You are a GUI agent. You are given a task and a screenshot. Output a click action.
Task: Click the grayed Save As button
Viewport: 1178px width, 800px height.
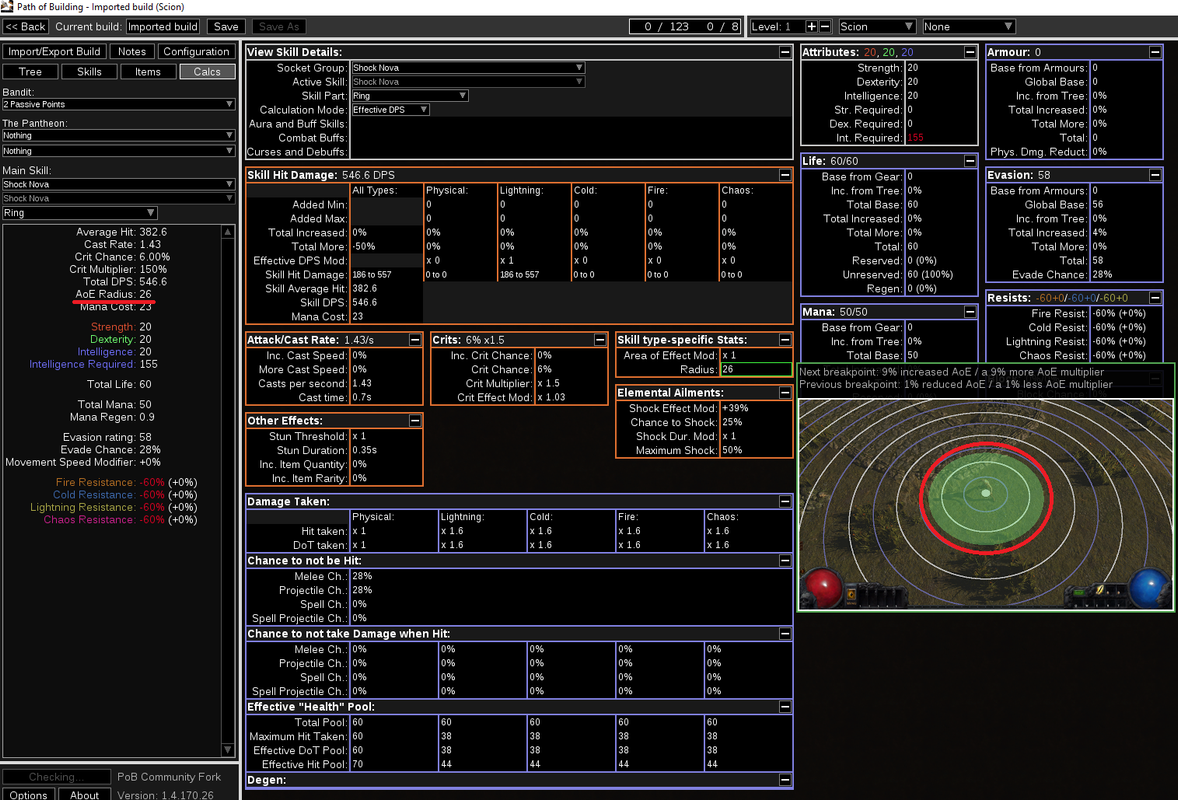pyautogui.click(x=279, y=26)
